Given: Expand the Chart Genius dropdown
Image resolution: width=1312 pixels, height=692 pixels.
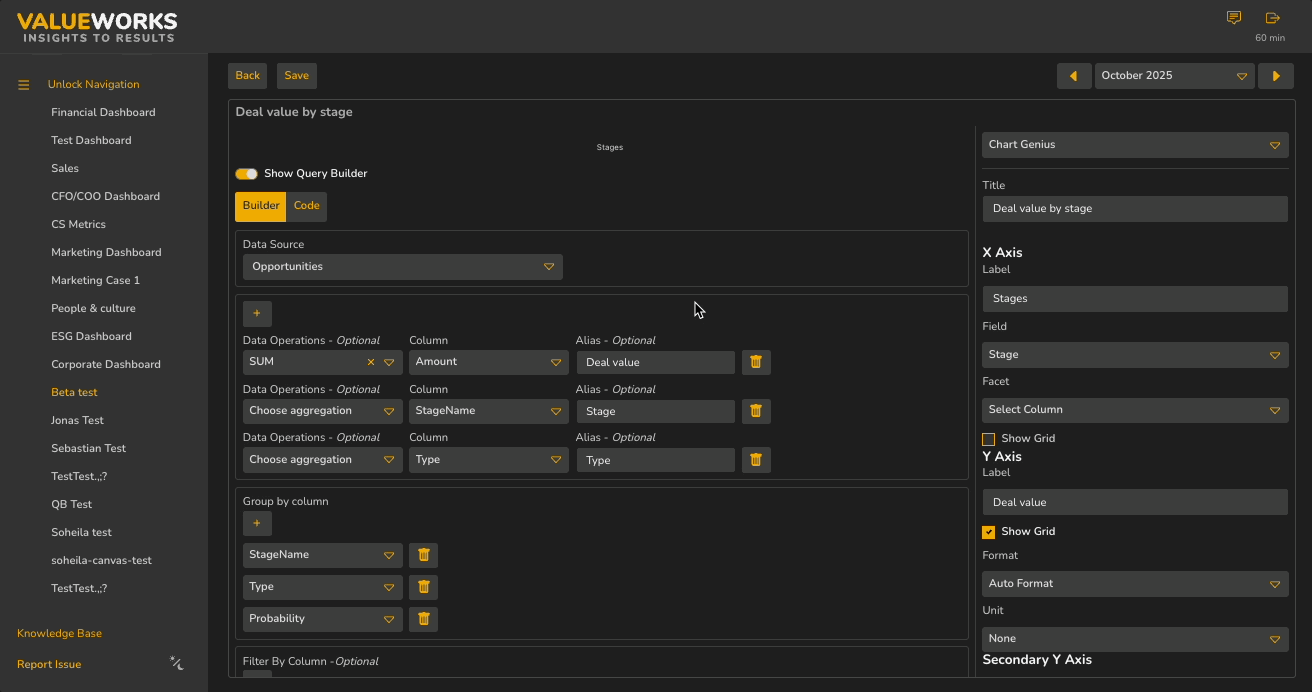Looking at the screenshot, I should [x=1135, y=145].
